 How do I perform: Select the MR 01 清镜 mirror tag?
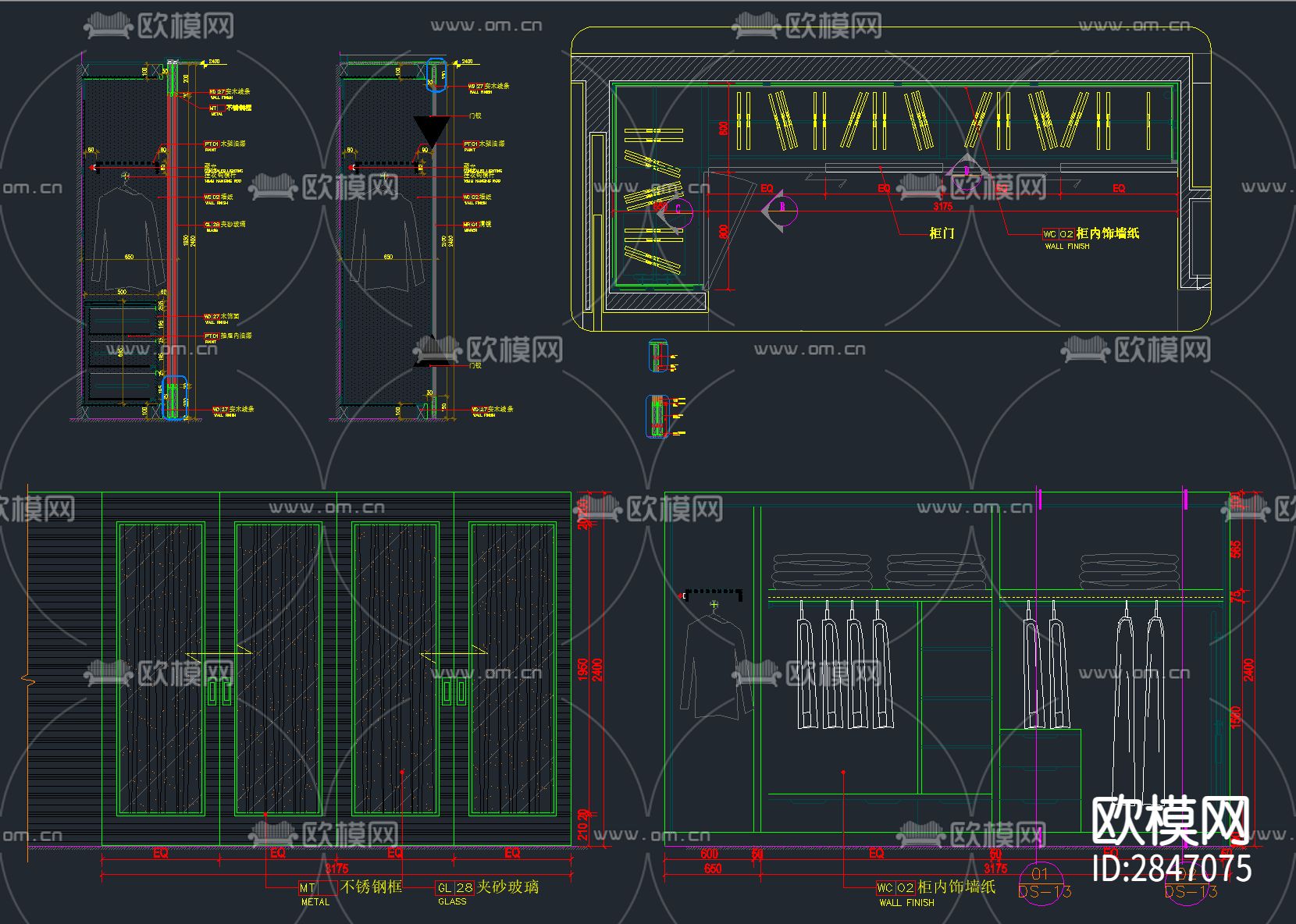pyautogui.click(x=478, y=226)
